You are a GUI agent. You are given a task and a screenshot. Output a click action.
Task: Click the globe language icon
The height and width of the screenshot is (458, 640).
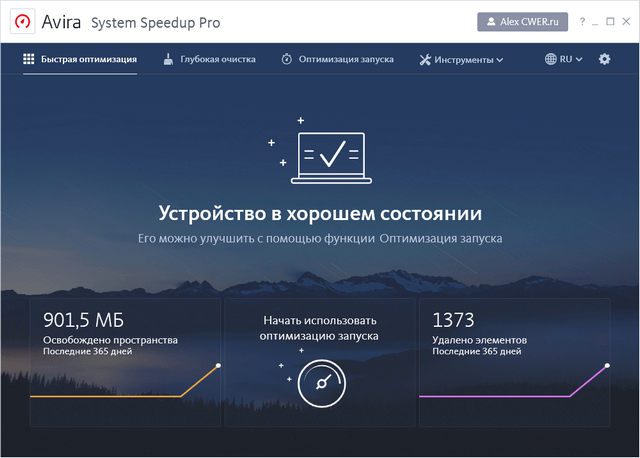tap(550, 60)
